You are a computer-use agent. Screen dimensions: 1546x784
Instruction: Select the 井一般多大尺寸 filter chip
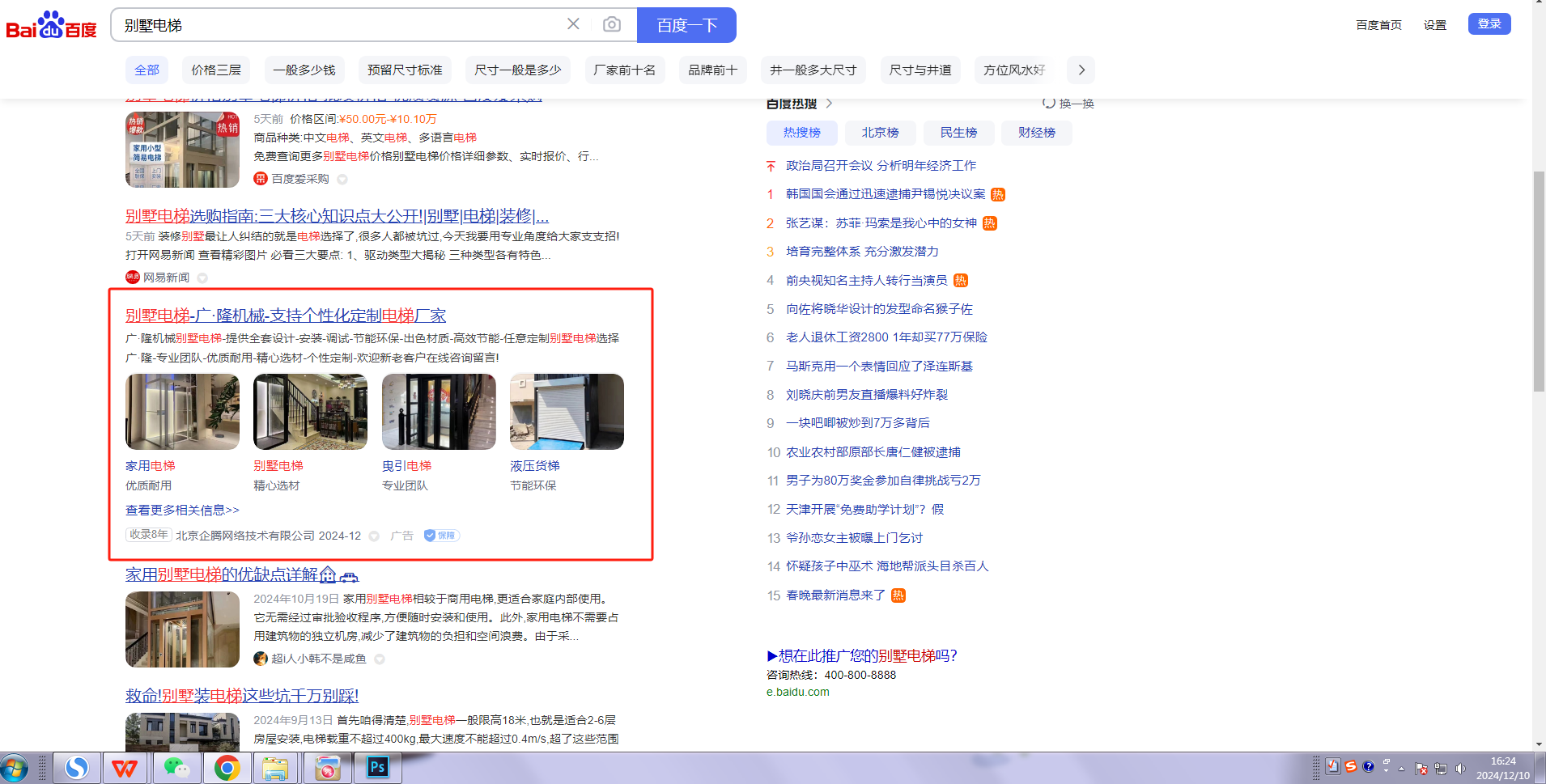click(x=813, y=70)
